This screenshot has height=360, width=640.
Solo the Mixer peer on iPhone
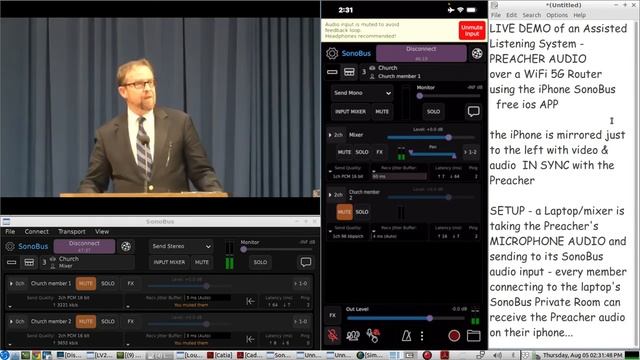click(362, 152)
